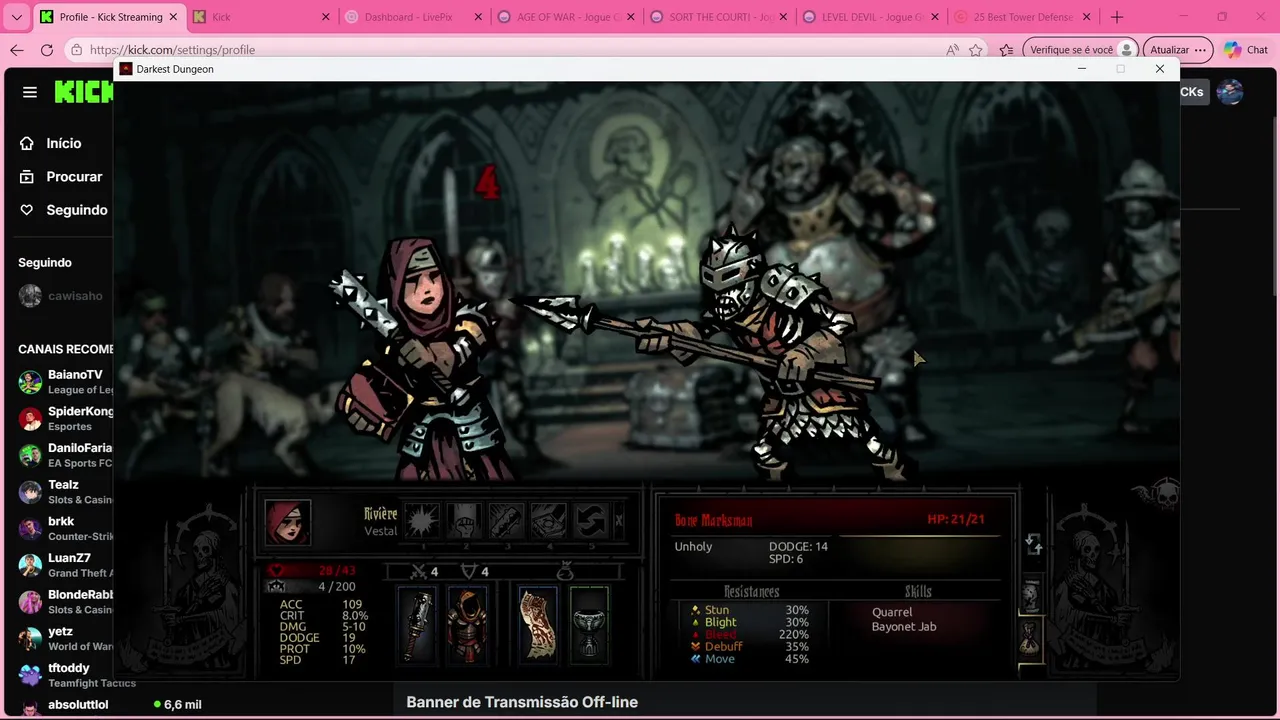1280x720 pixels.
Task: Click the Quarrel skill entry
Action: [892, 612]
